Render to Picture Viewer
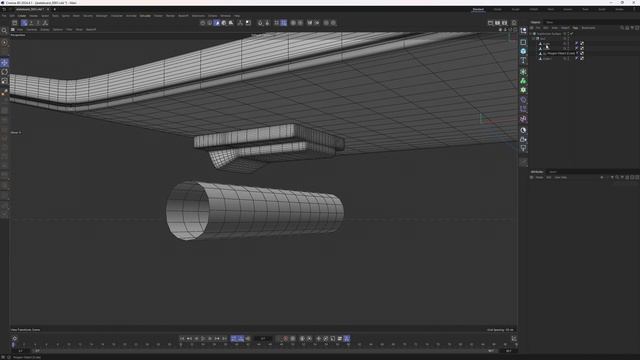Image resolution: width=640 pixels, height=360 pixels. tap(498, 23)
